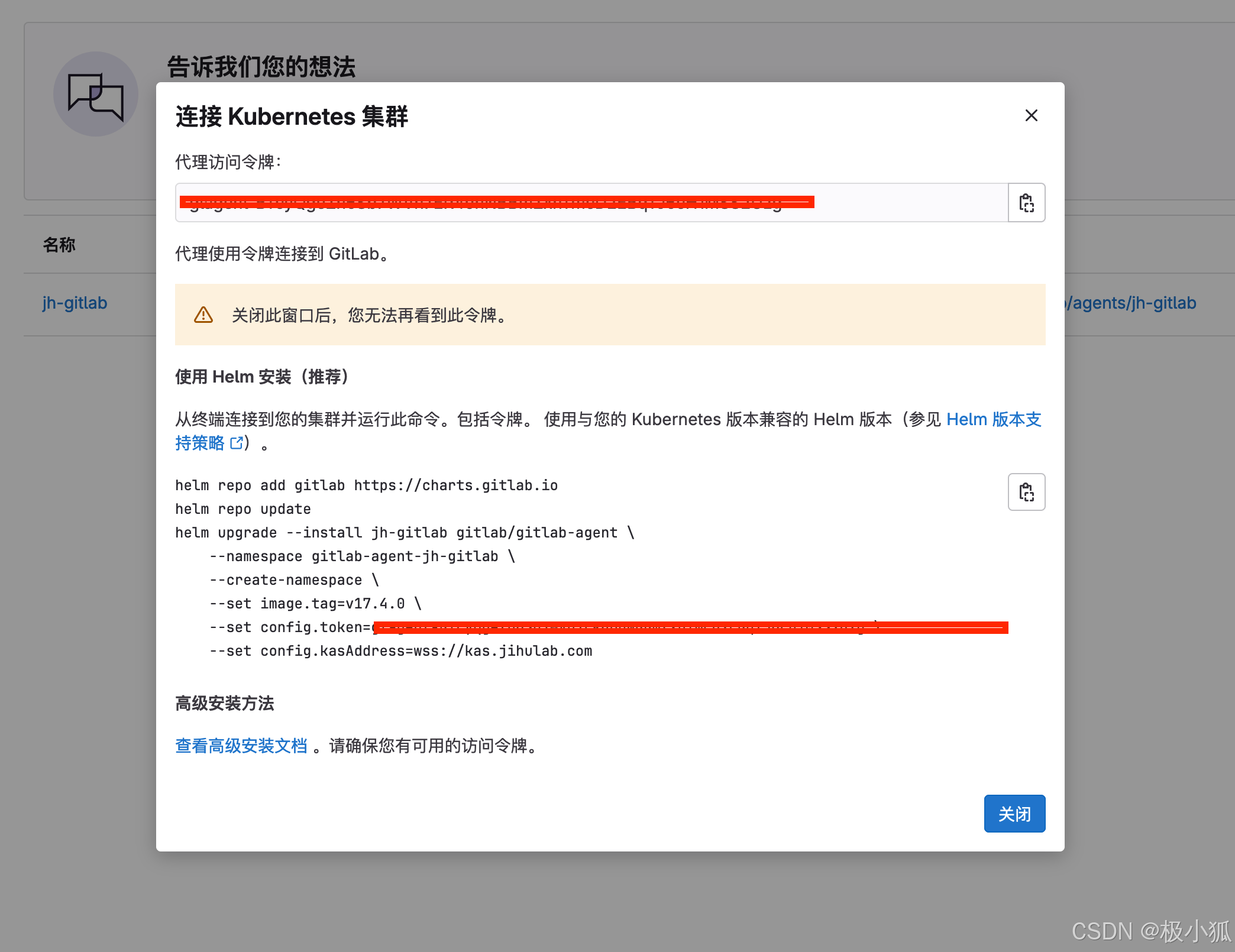Image resolution: width=1235 pixels, height=952 pixels.
Task: Click the 告诉我们您的想法 heading behind the dialog
Action: (261, 67)
